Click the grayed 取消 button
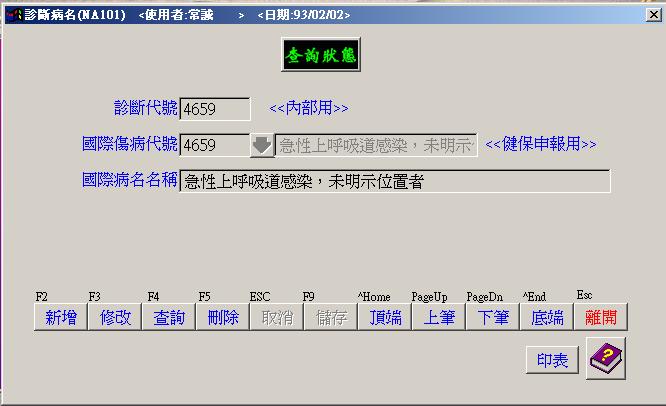This screenshot has height=406, width=666. 277,318
